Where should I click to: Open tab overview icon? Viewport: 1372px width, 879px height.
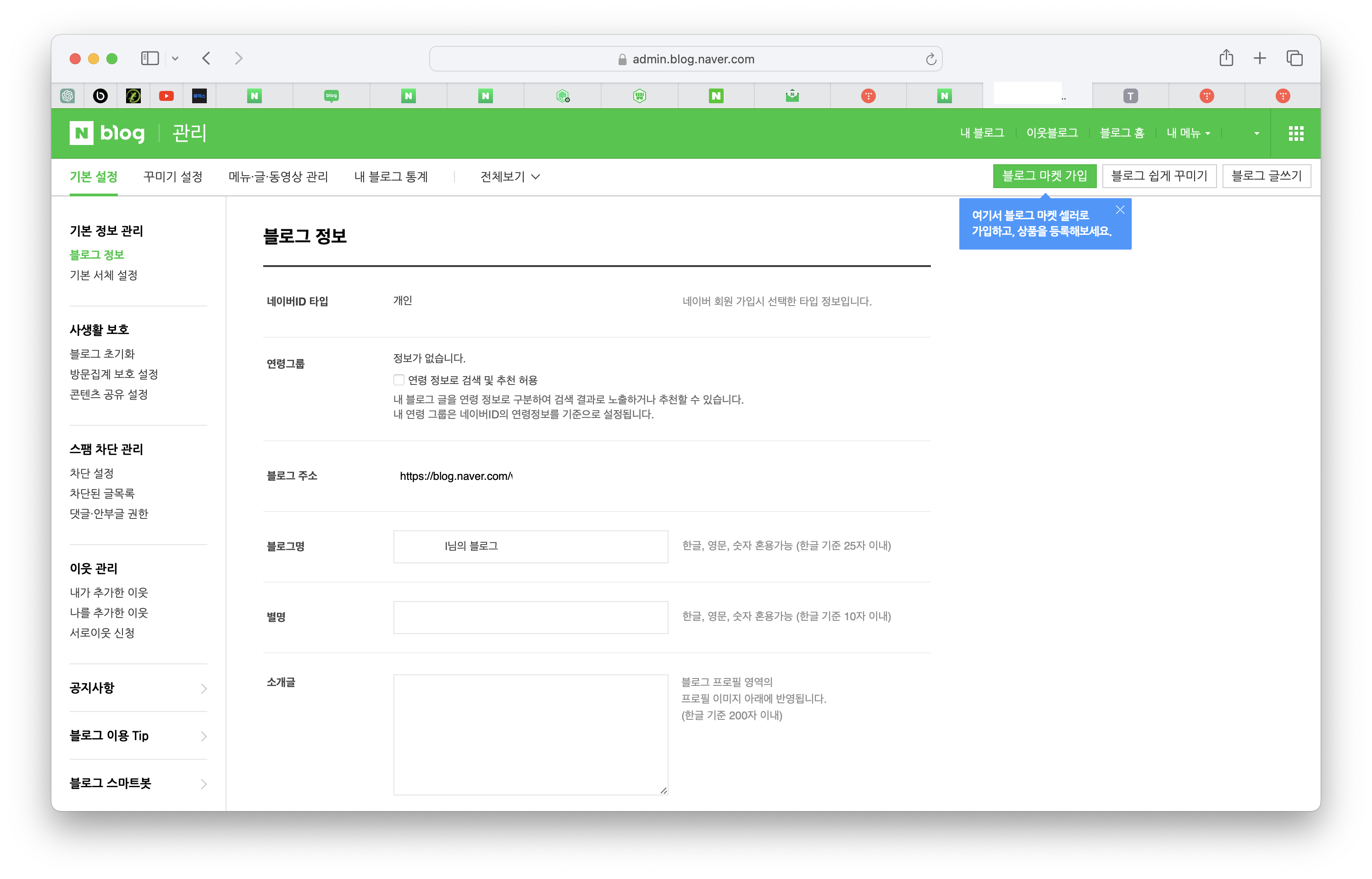pyautogui.click(x=1294, y=58)
